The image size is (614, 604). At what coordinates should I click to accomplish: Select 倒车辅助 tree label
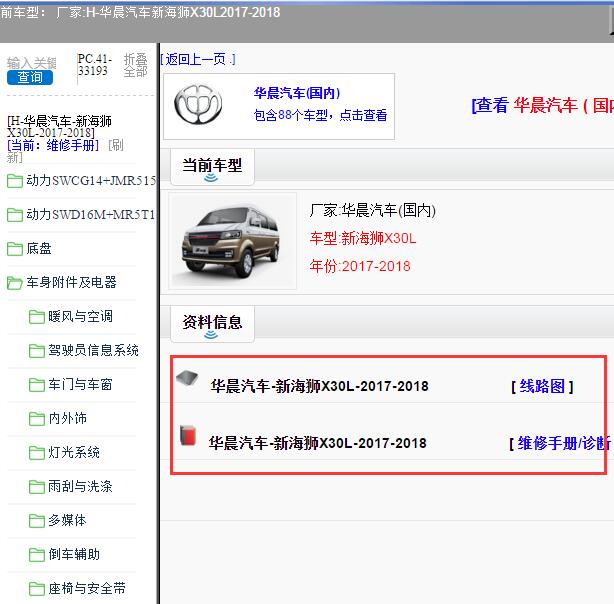tap(74, 554)
